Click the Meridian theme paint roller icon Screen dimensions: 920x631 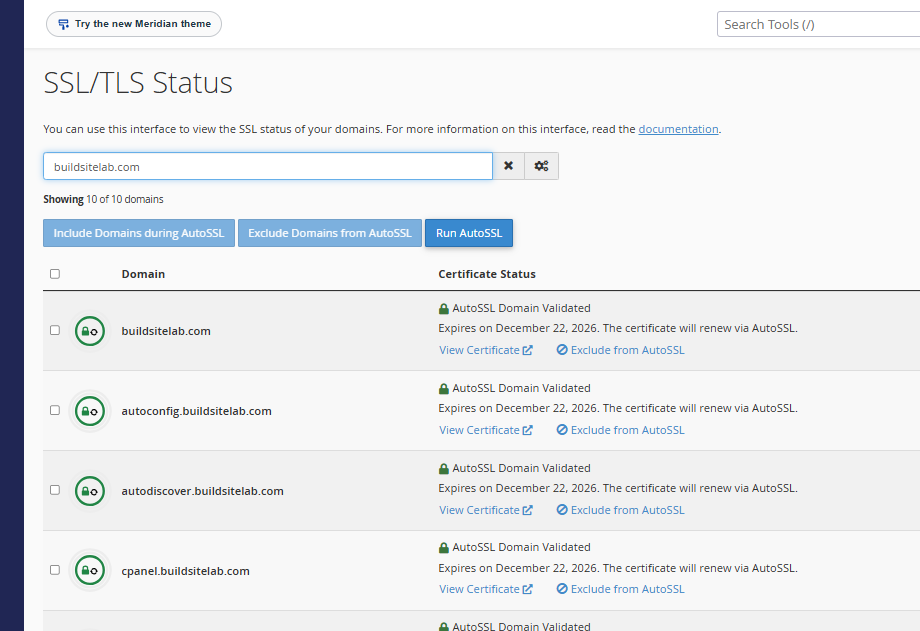(63, 24)
